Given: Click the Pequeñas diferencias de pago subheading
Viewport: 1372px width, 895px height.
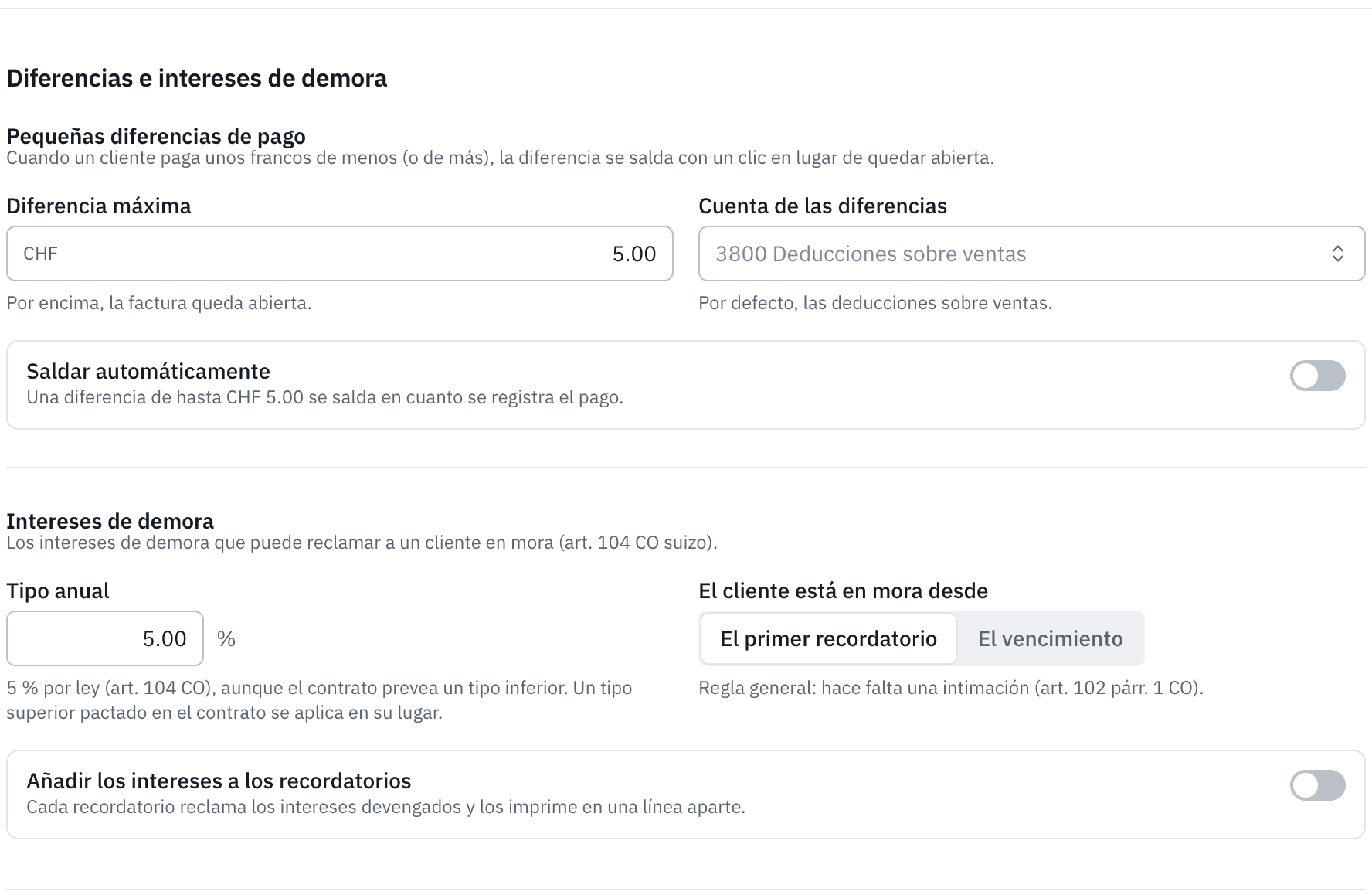Looking at the screenshot, I should pyautogui.click(x=156, y=136).
